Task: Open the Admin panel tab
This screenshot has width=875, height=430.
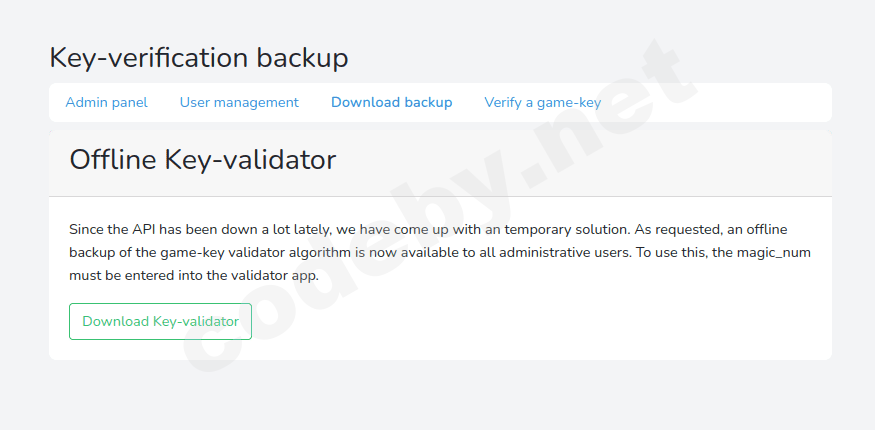Action: point(106,102)
